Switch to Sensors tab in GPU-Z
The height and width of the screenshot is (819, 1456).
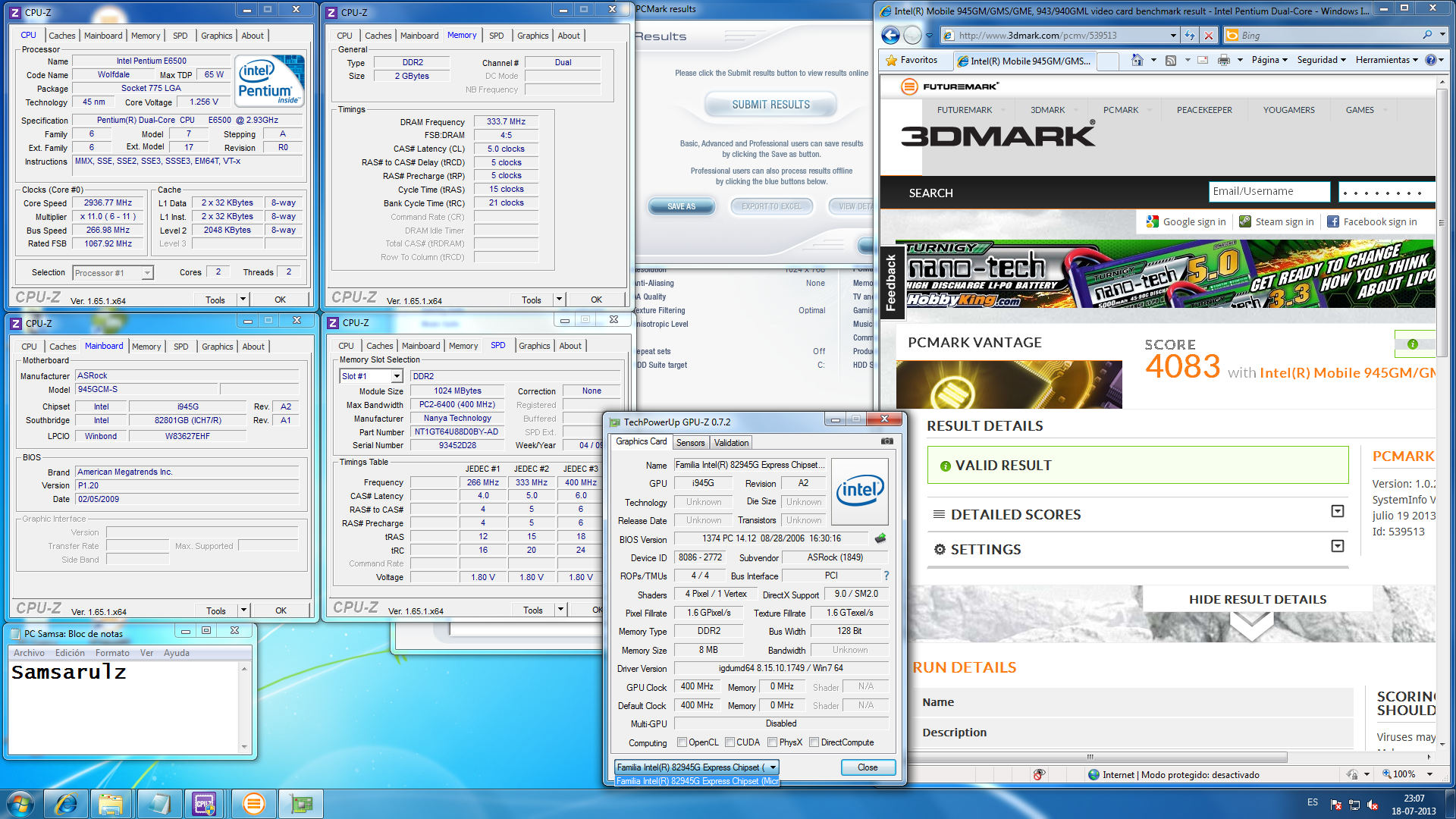[x=690, y=442]
